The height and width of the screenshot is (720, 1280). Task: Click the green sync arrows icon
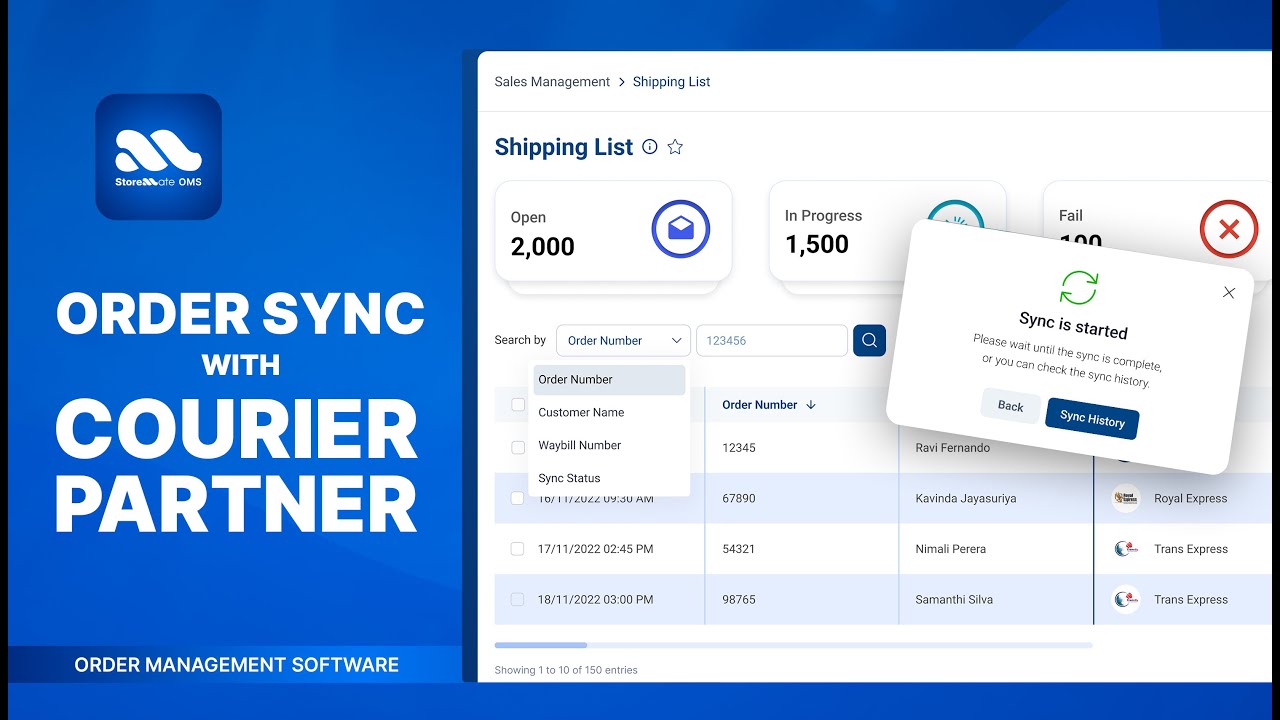[x=1079, y=287]
